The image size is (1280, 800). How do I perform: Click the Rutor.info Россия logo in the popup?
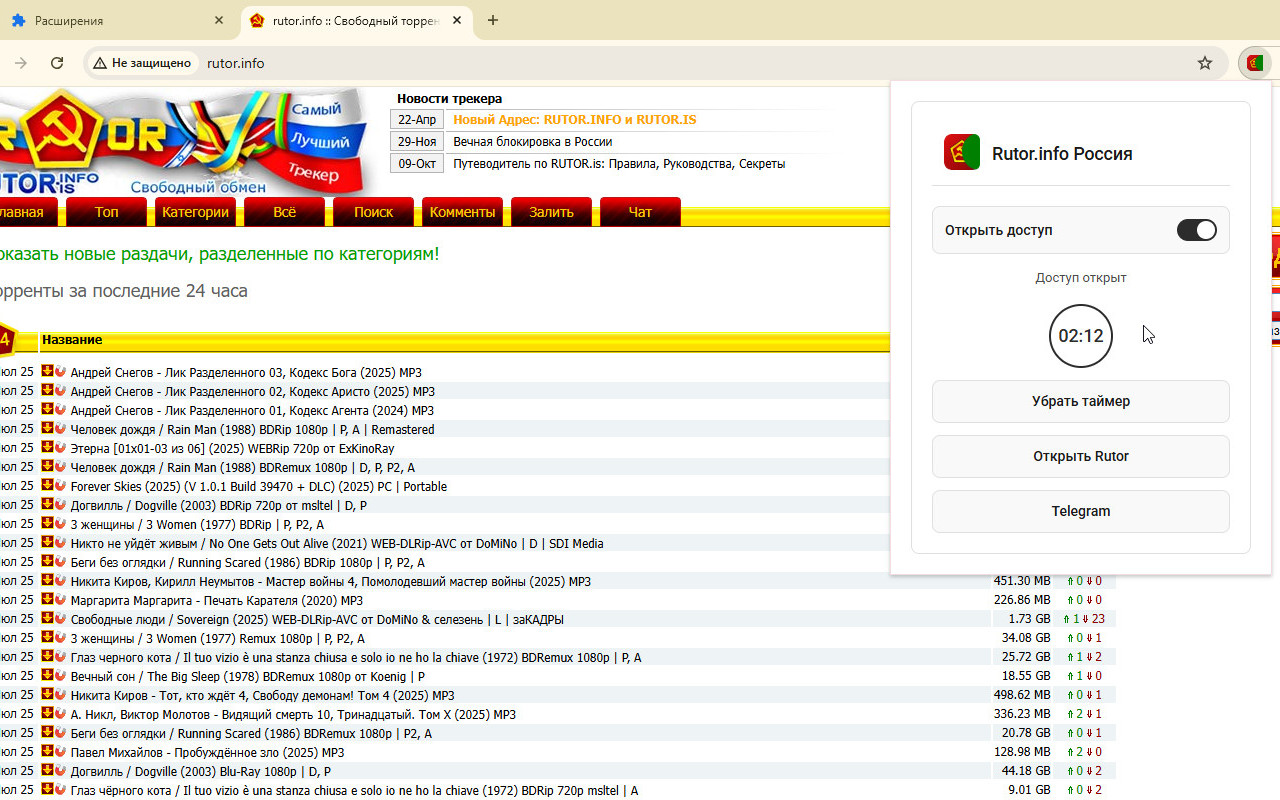tap(962, 152)
